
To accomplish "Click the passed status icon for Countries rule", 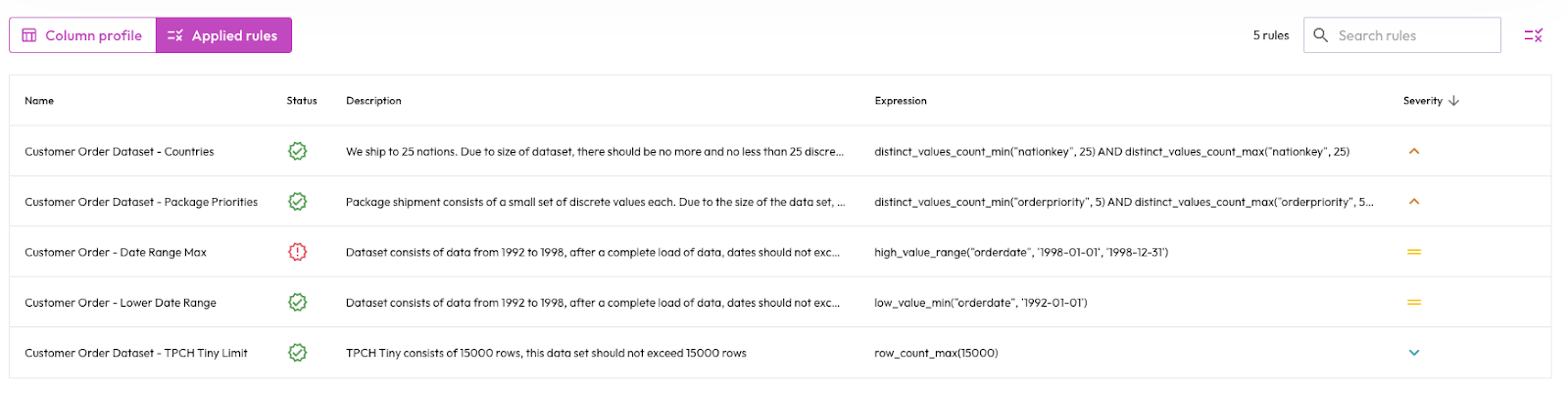I will pyautogui.click(x=297, y=151).
